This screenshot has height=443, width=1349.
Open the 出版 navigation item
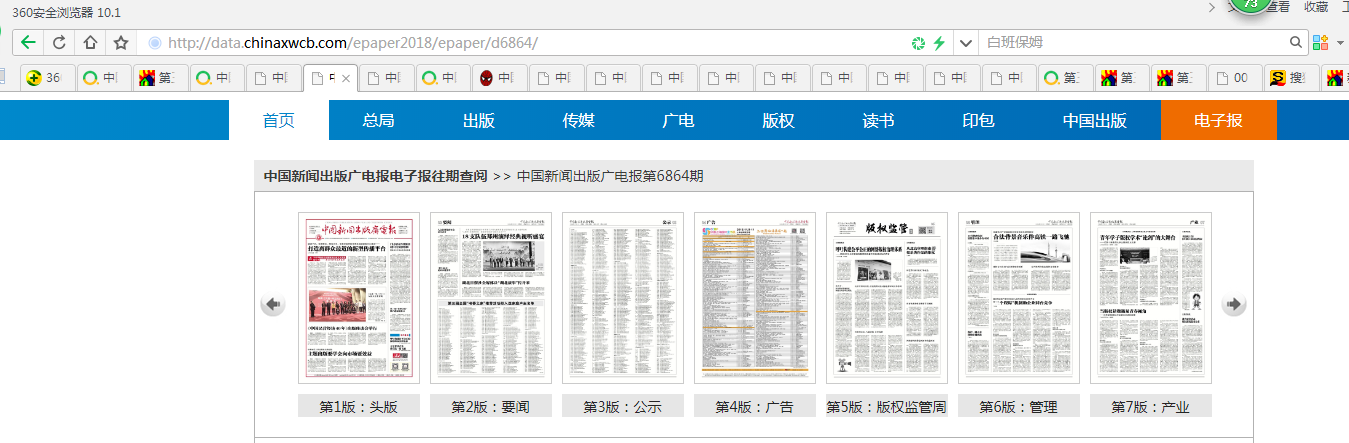[479, 121]
